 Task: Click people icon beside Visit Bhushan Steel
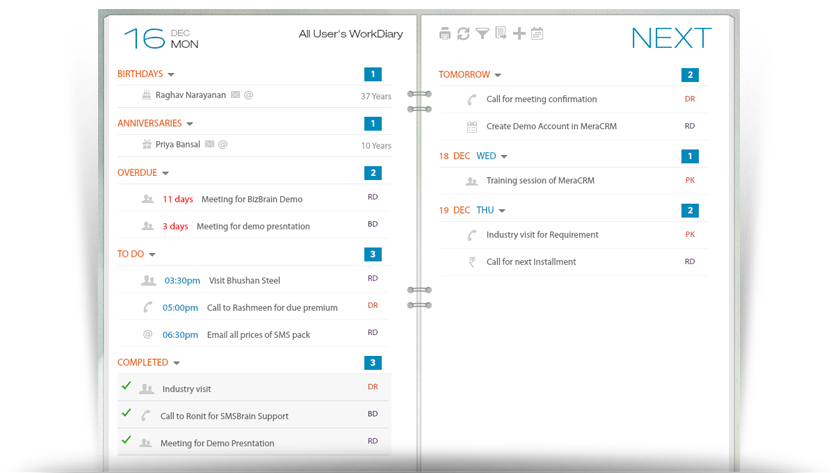pyautogui.click(x=148, y=281)
